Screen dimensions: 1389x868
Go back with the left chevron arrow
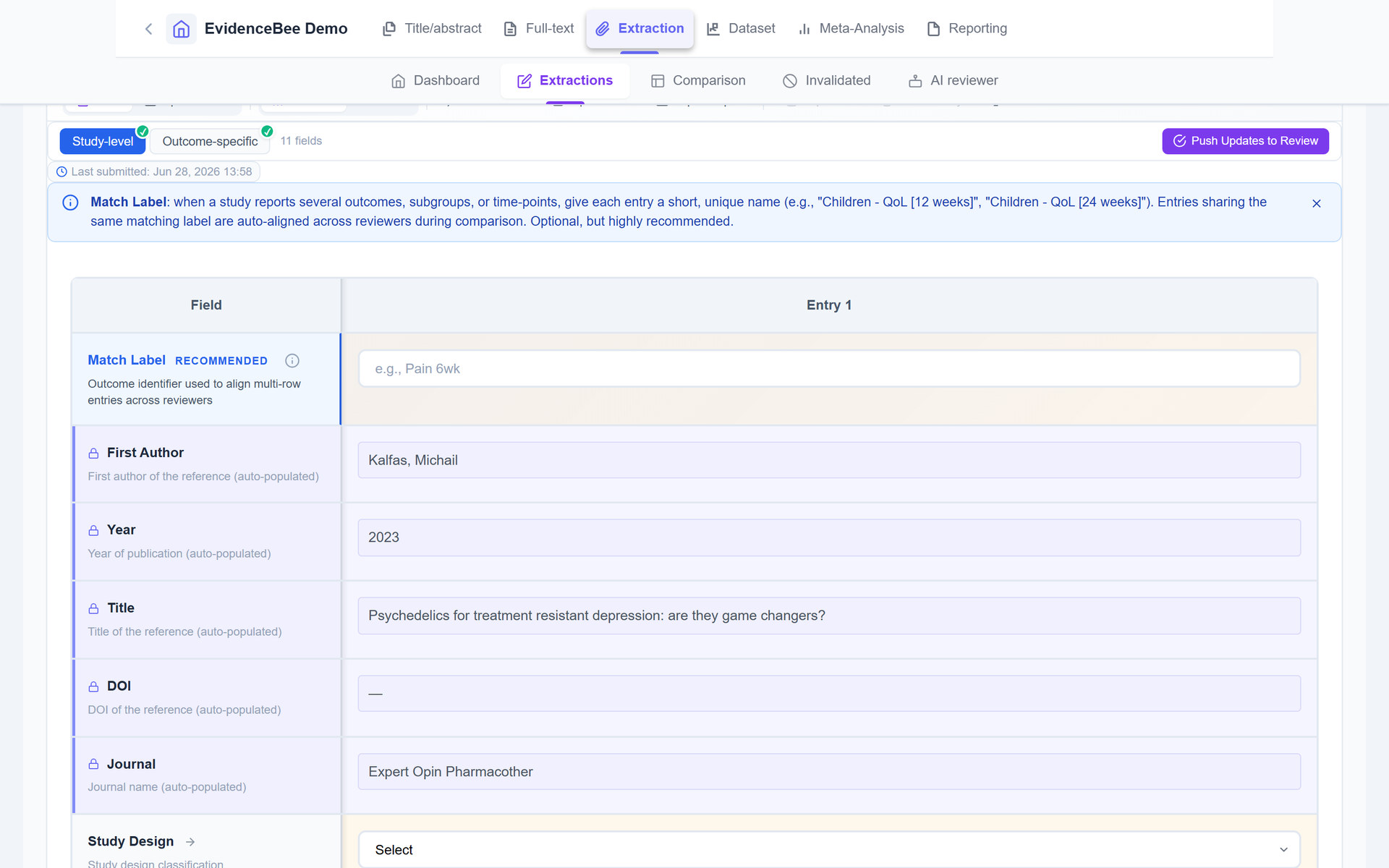148,29
